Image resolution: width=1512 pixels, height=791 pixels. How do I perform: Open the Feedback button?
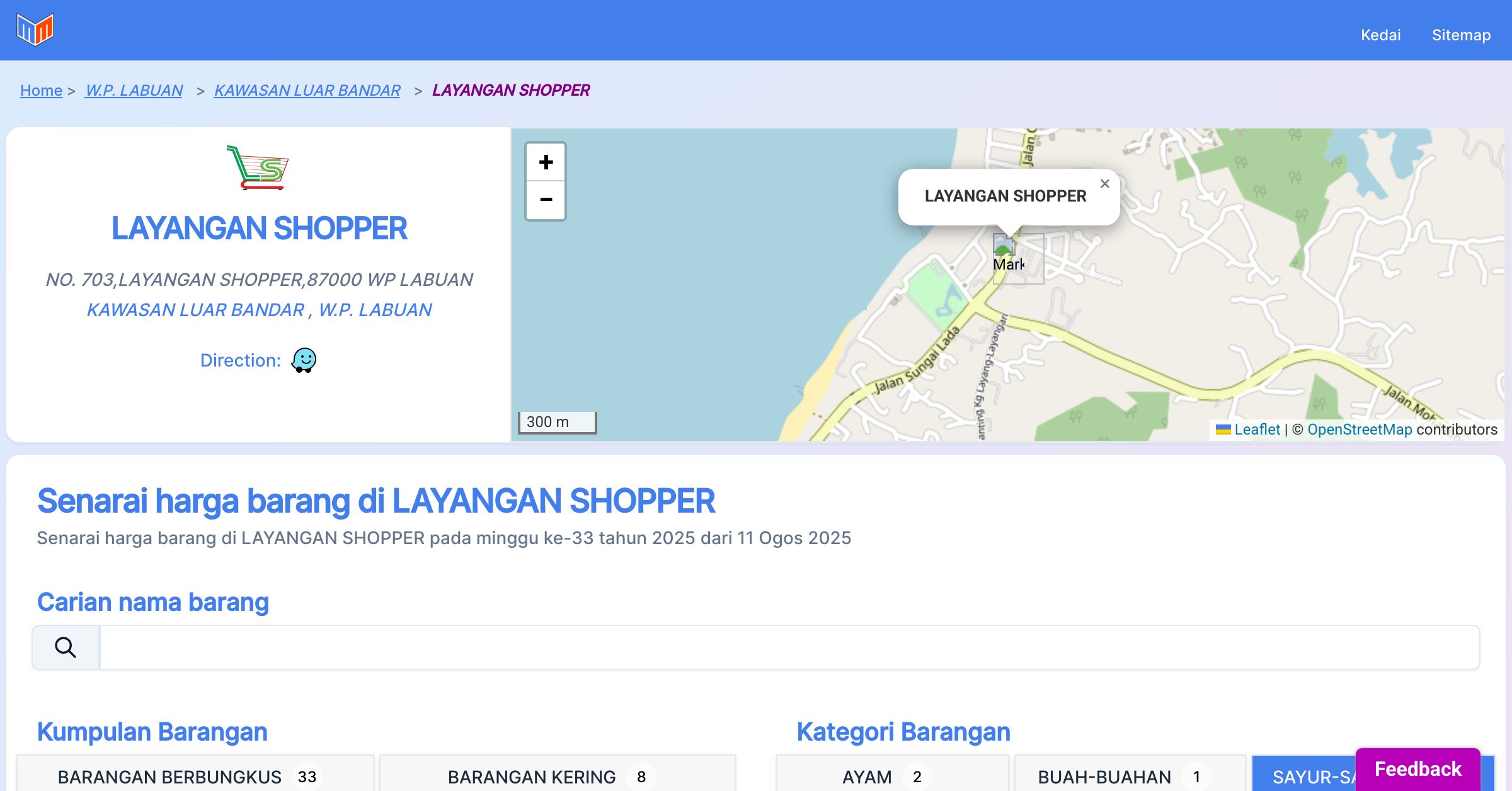[x=1417, y=768]
